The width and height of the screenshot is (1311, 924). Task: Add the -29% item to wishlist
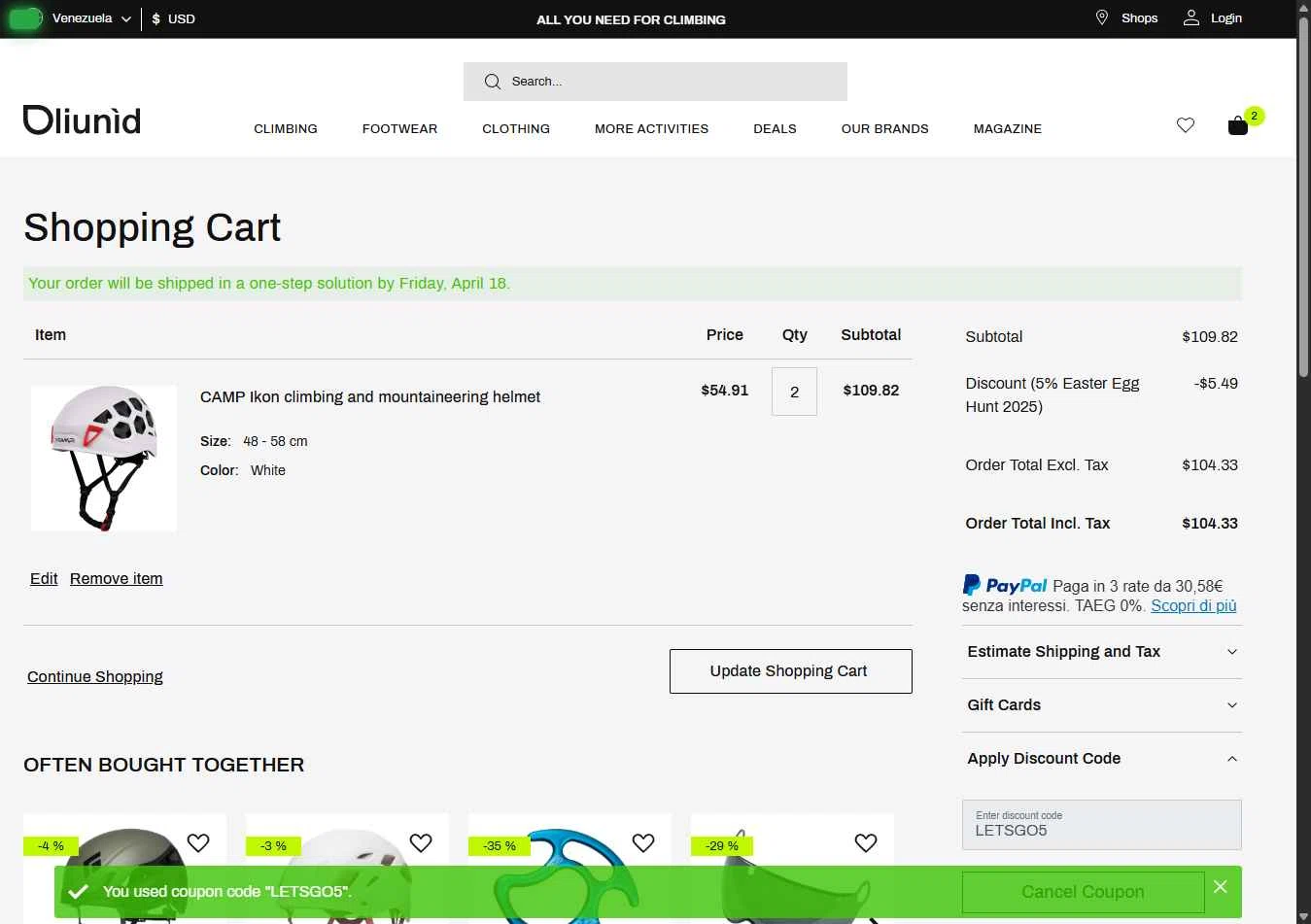(866, 842)
